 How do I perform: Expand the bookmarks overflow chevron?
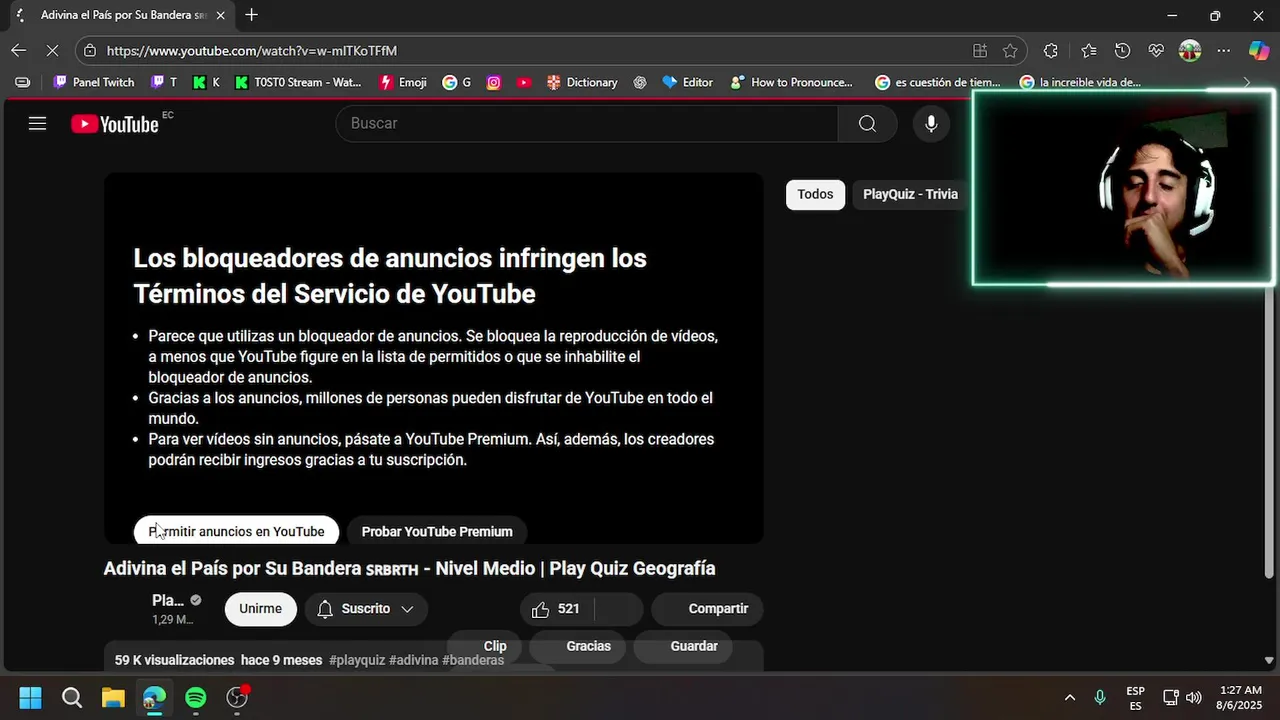point(1246,82)
